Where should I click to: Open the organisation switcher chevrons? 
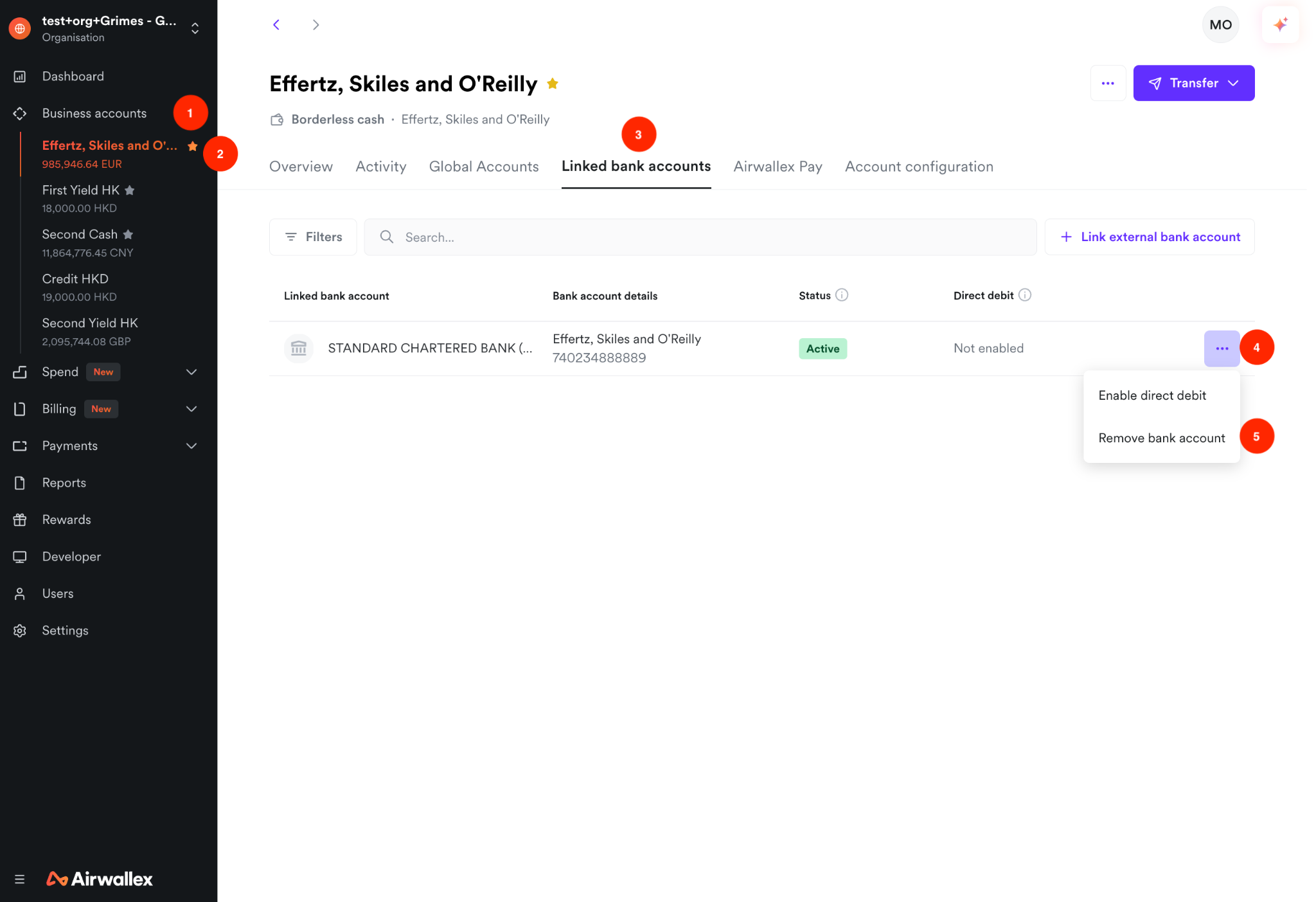coord(195,28)
